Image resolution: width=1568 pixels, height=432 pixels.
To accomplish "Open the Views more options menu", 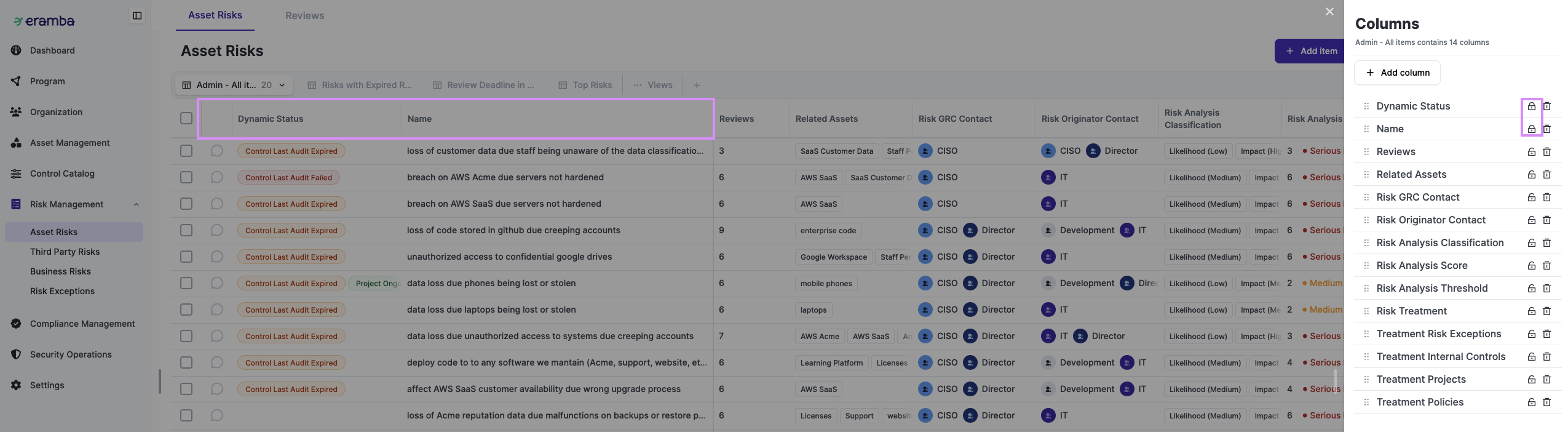I will coord(653,85).
